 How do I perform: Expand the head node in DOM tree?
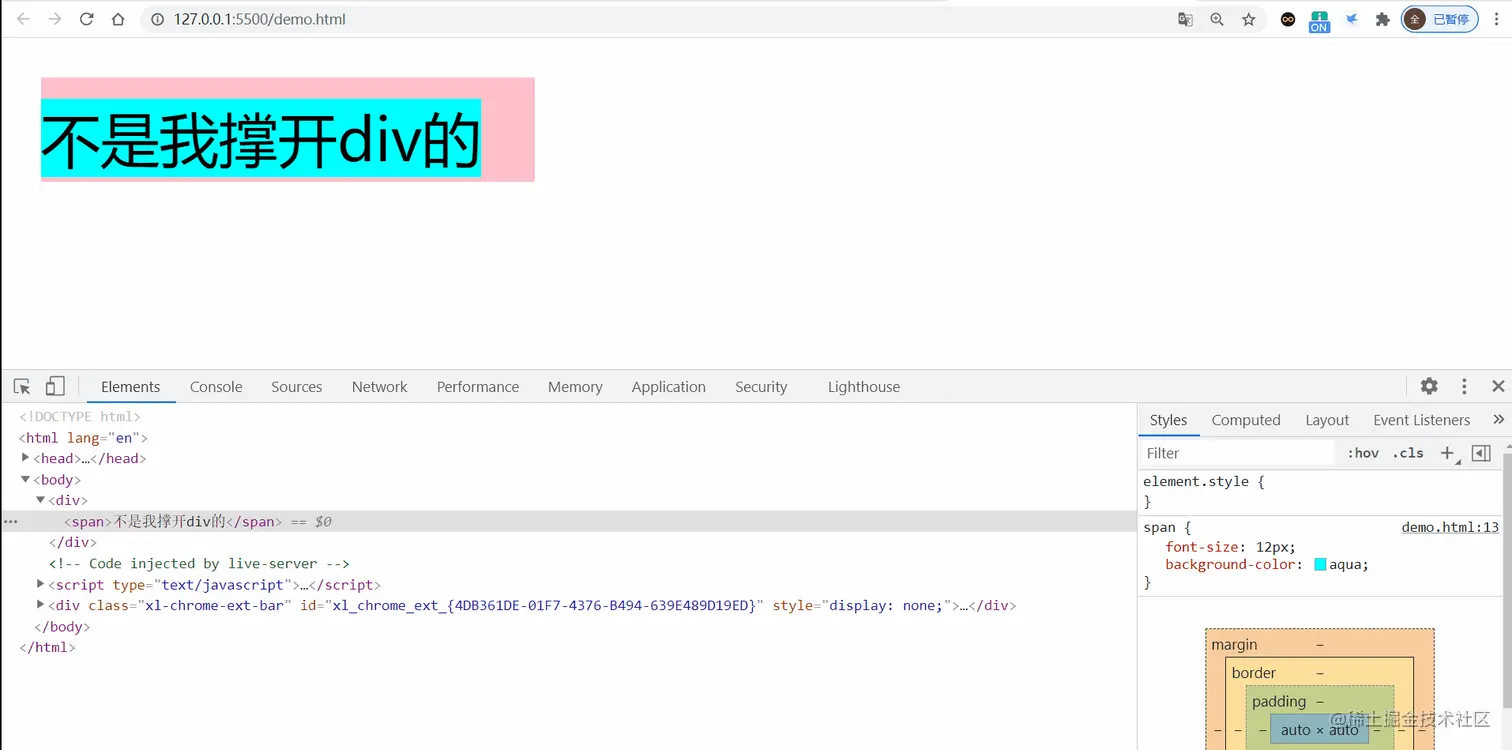tap(26, 458)
